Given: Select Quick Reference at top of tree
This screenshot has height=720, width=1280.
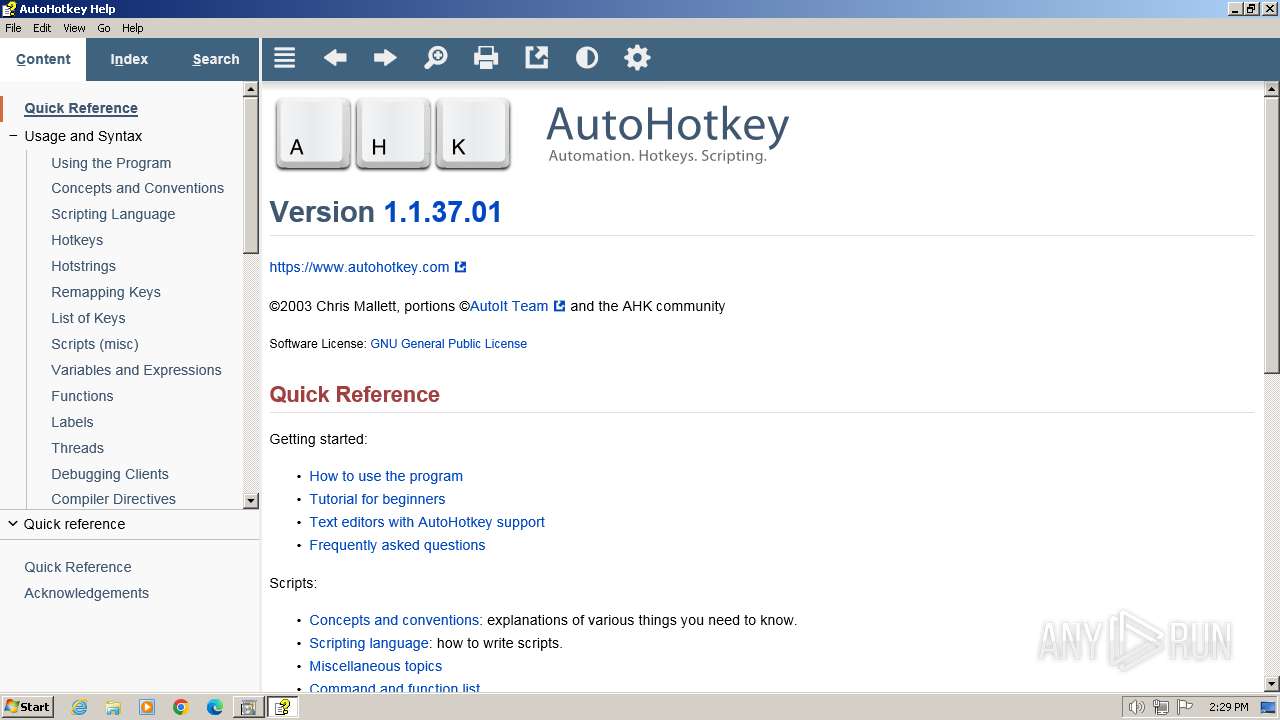Looking at the screenshot, I should tap(81, 108).
